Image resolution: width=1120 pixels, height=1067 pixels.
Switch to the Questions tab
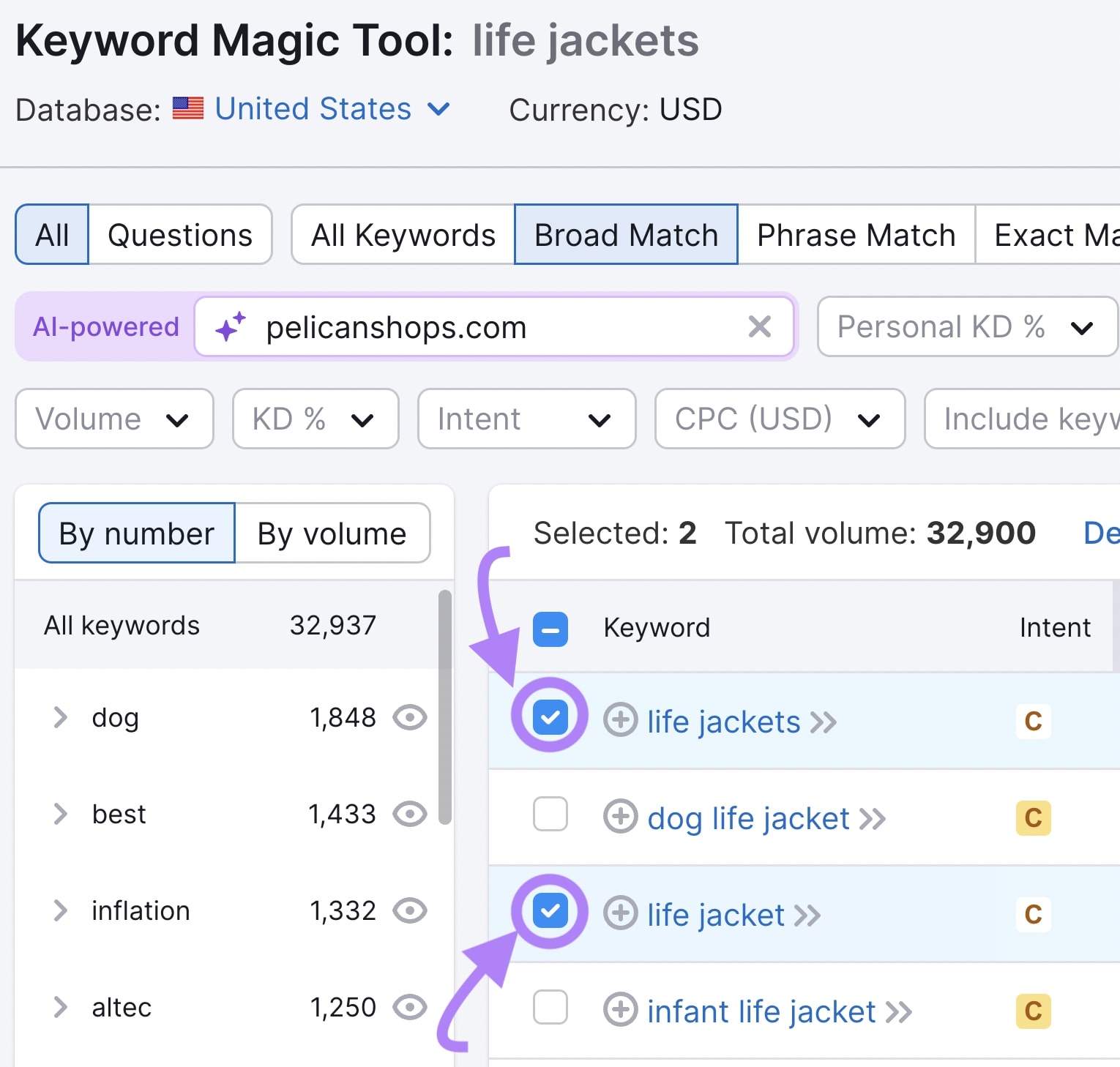click(180, 234)
